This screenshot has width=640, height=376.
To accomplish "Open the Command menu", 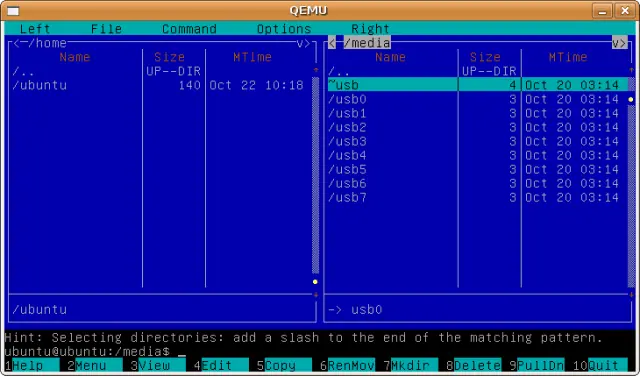I will (189, 29).
